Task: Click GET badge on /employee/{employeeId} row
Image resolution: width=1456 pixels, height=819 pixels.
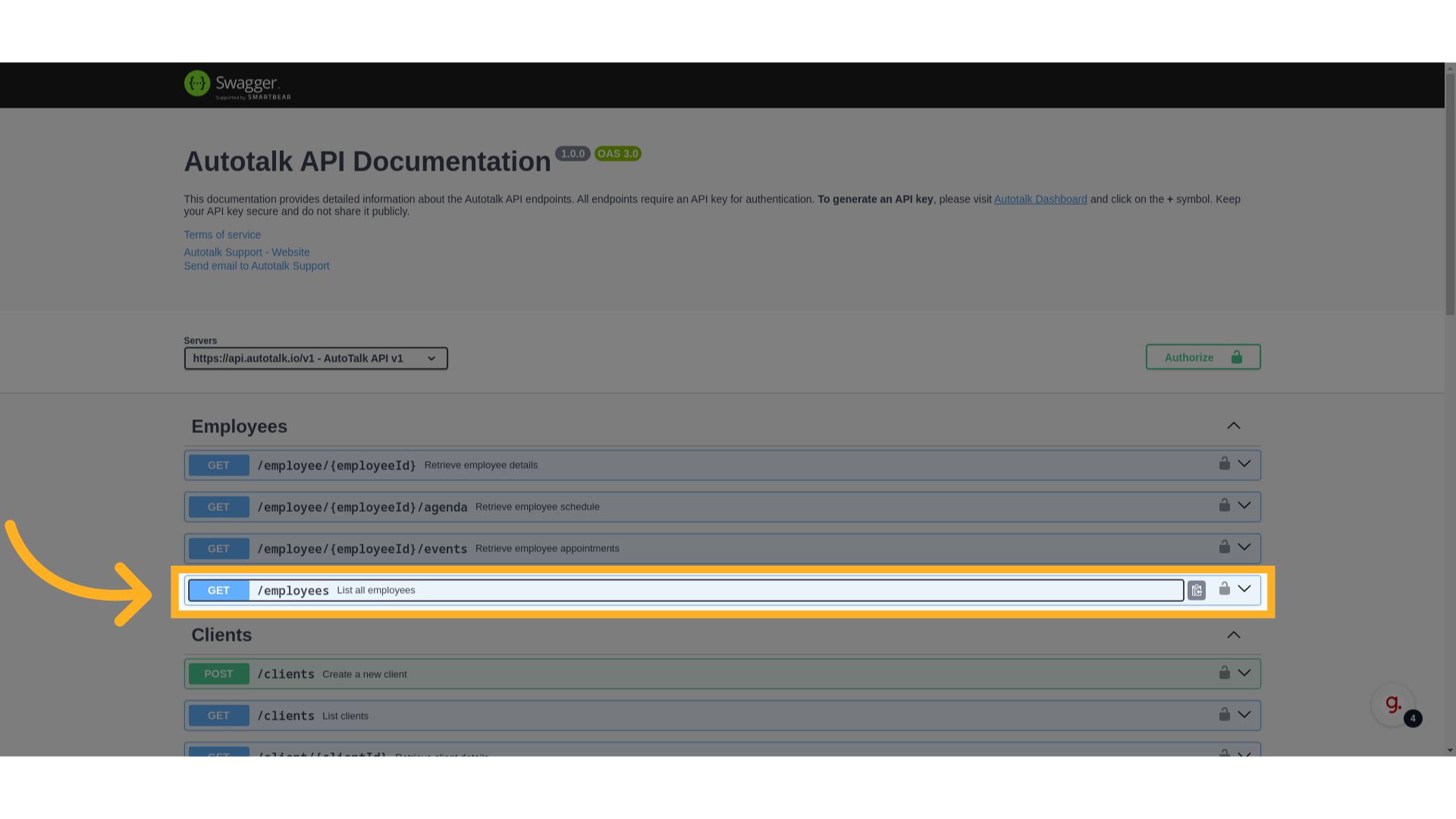Action: pos(218,466)
